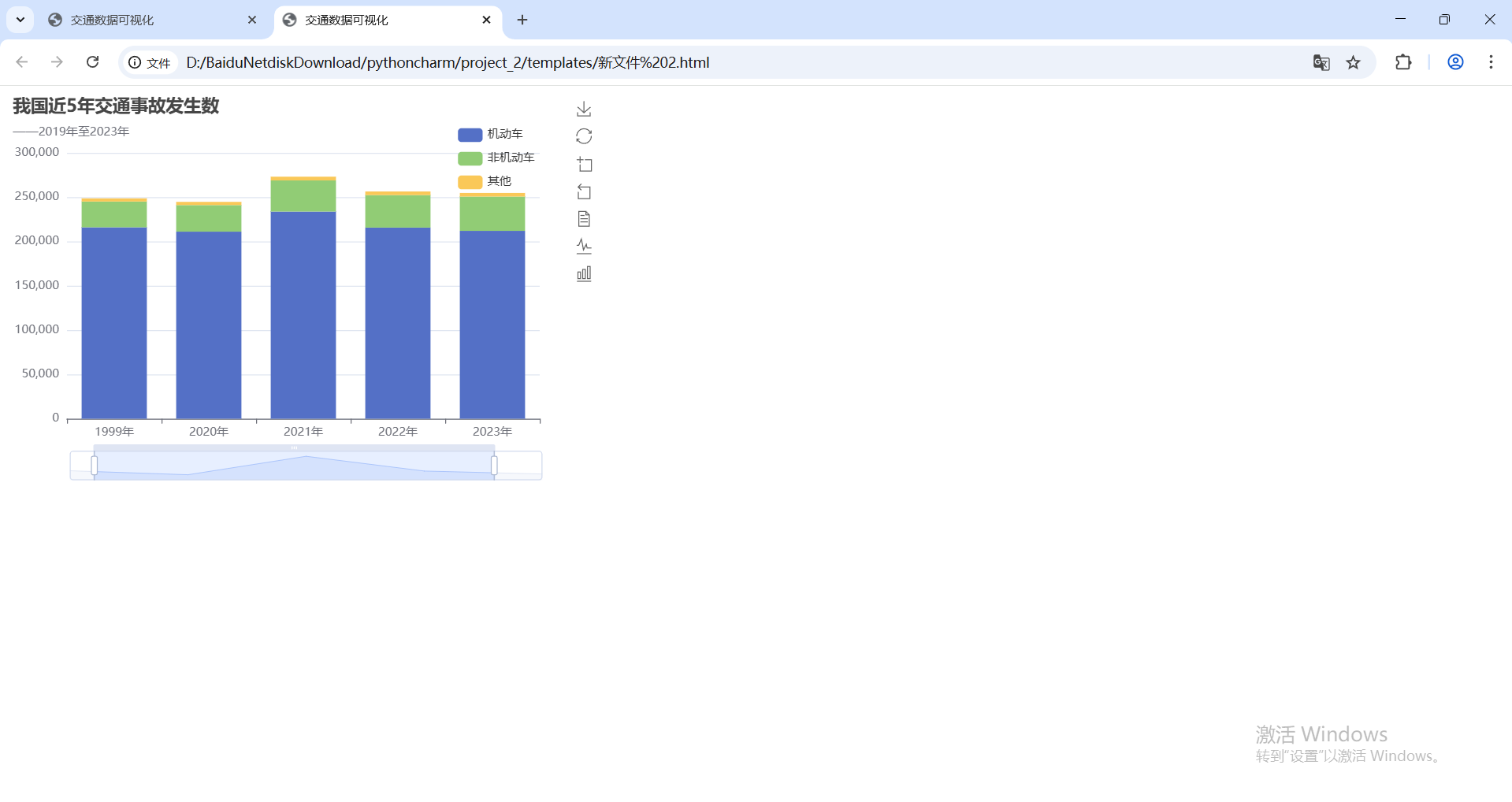
Task: Click the 2020年 stacked bar
Action: [209, 310]
